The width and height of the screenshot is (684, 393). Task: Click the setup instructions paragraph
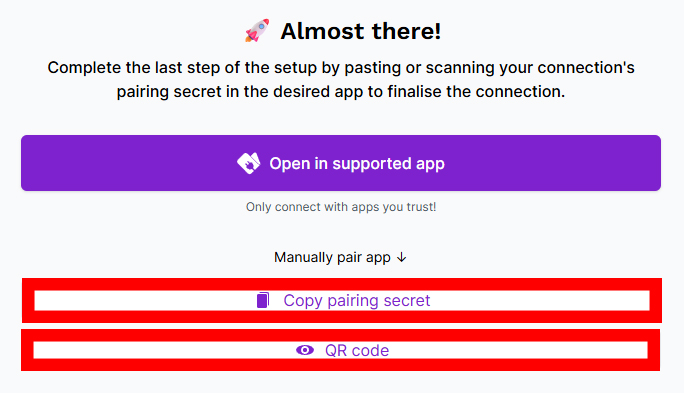coord(341,79)
